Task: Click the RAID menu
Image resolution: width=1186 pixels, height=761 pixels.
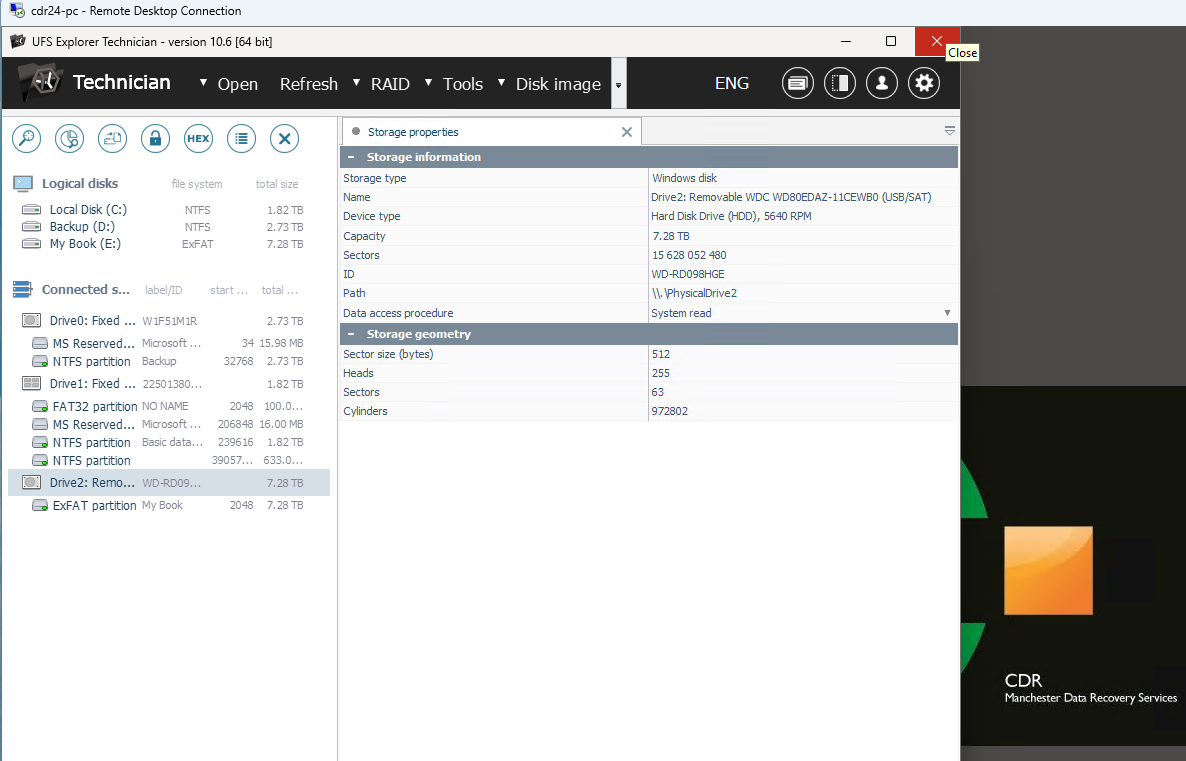Action: point(390,84)
